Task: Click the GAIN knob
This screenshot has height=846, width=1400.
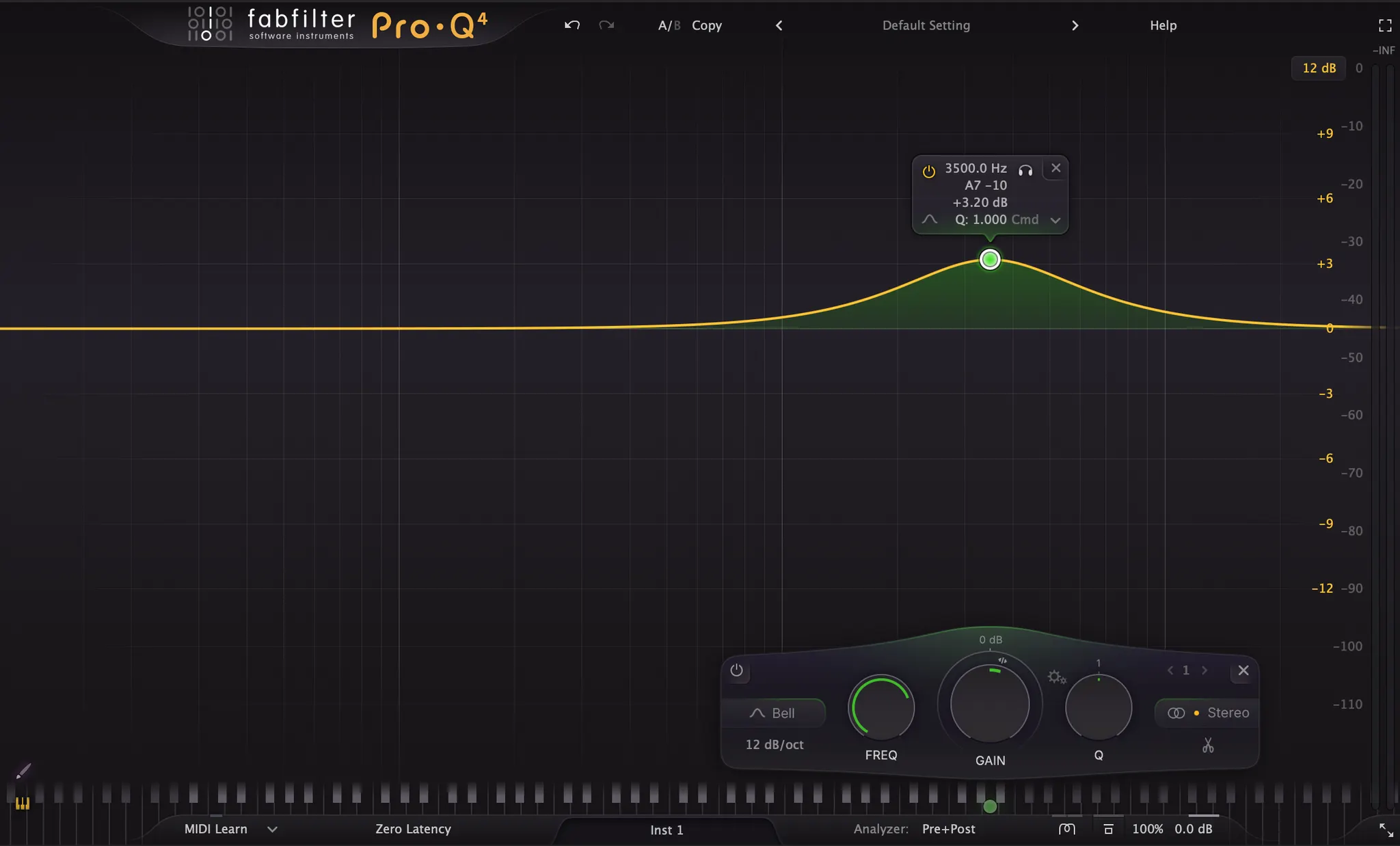Action: coord(989,704)
